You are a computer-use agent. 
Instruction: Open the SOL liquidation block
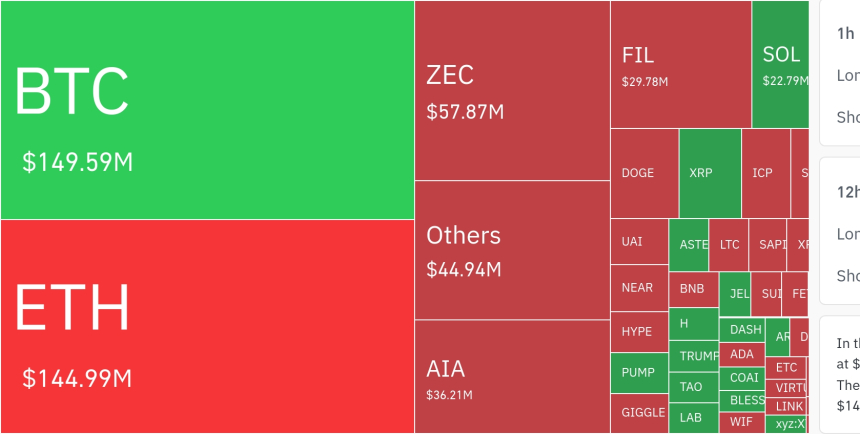[780, 65]
